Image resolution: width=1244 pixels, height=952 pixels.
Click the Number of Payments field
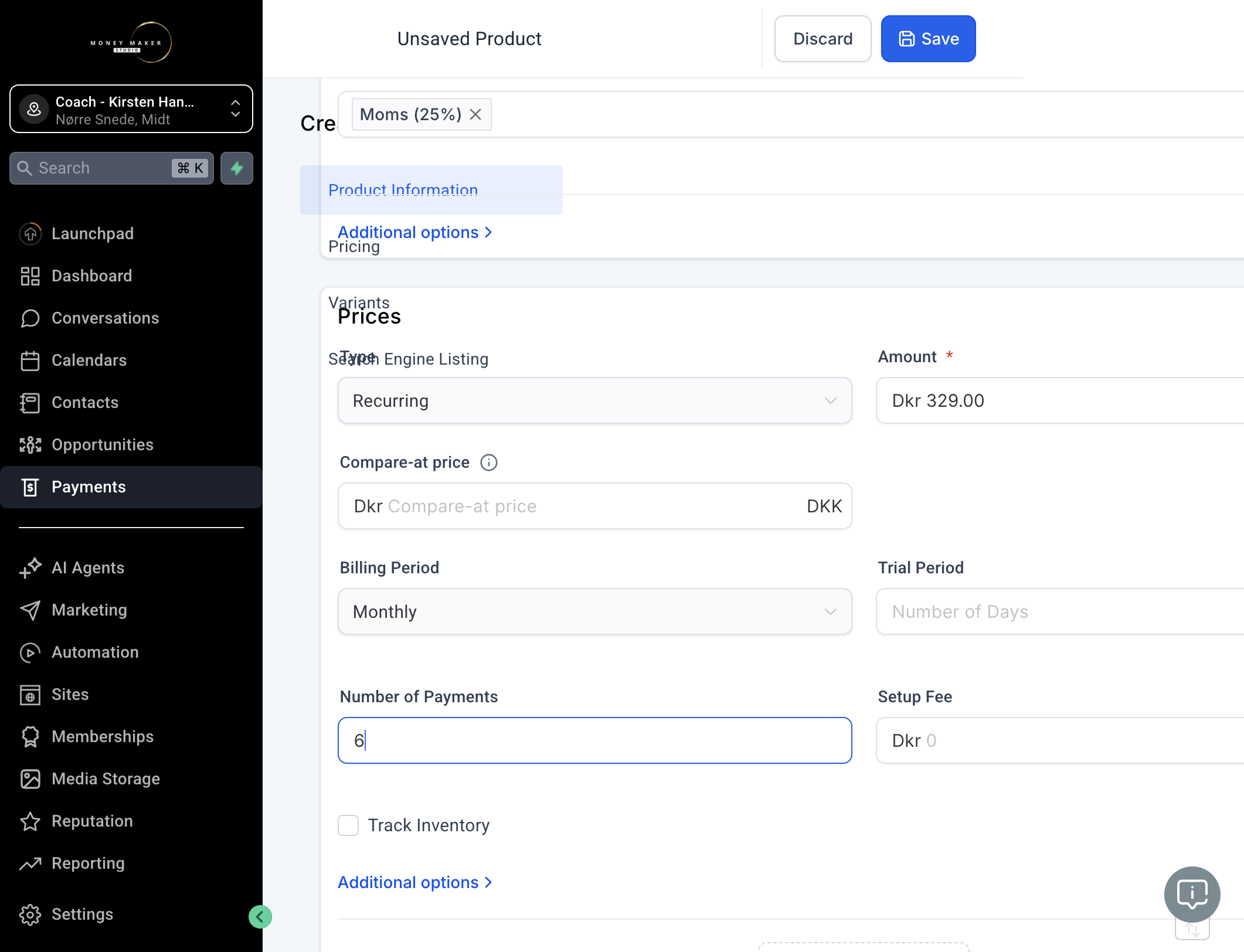[x=594, y=740]
